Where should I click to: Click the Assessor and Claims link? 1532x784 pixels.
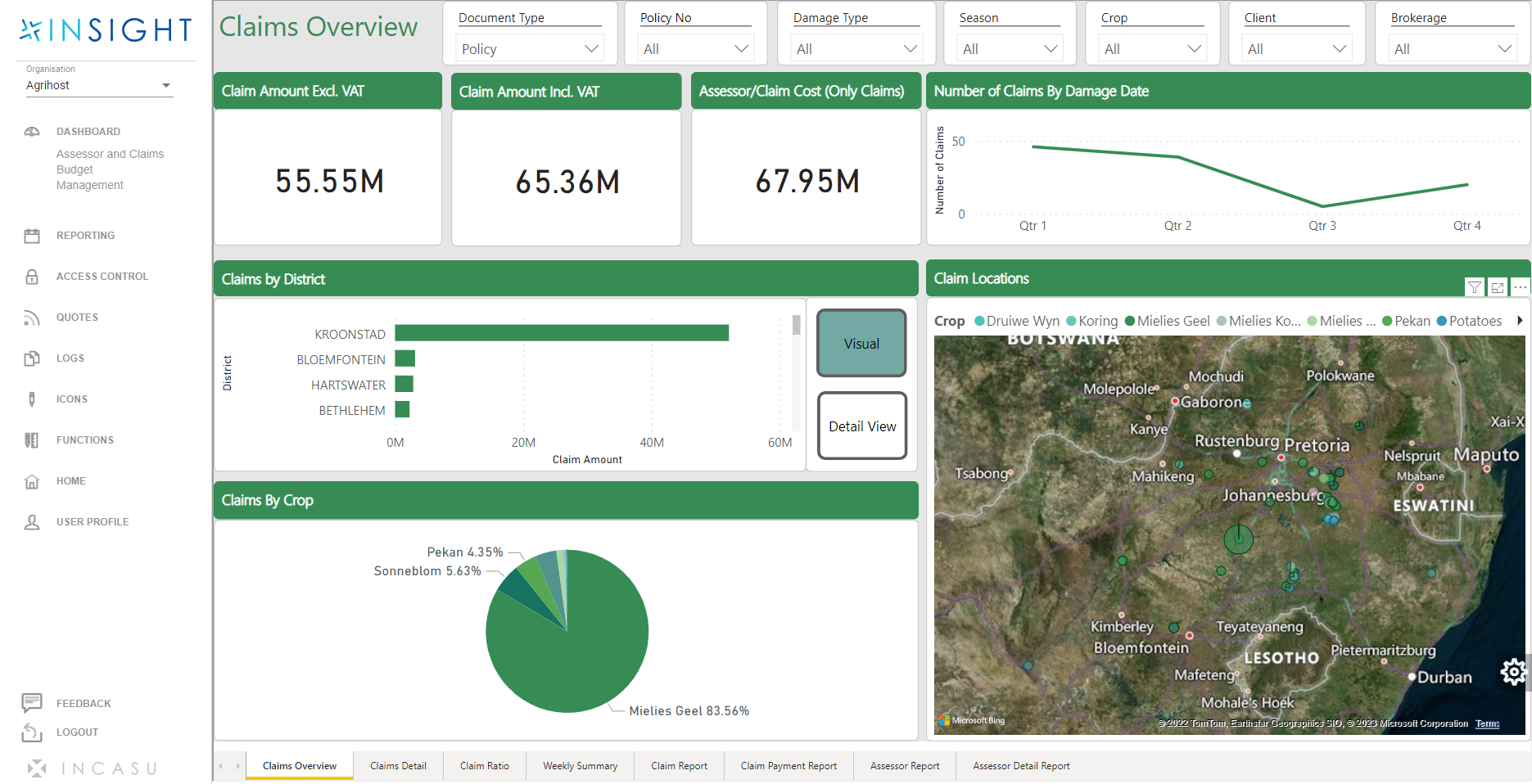click(110, 154)
